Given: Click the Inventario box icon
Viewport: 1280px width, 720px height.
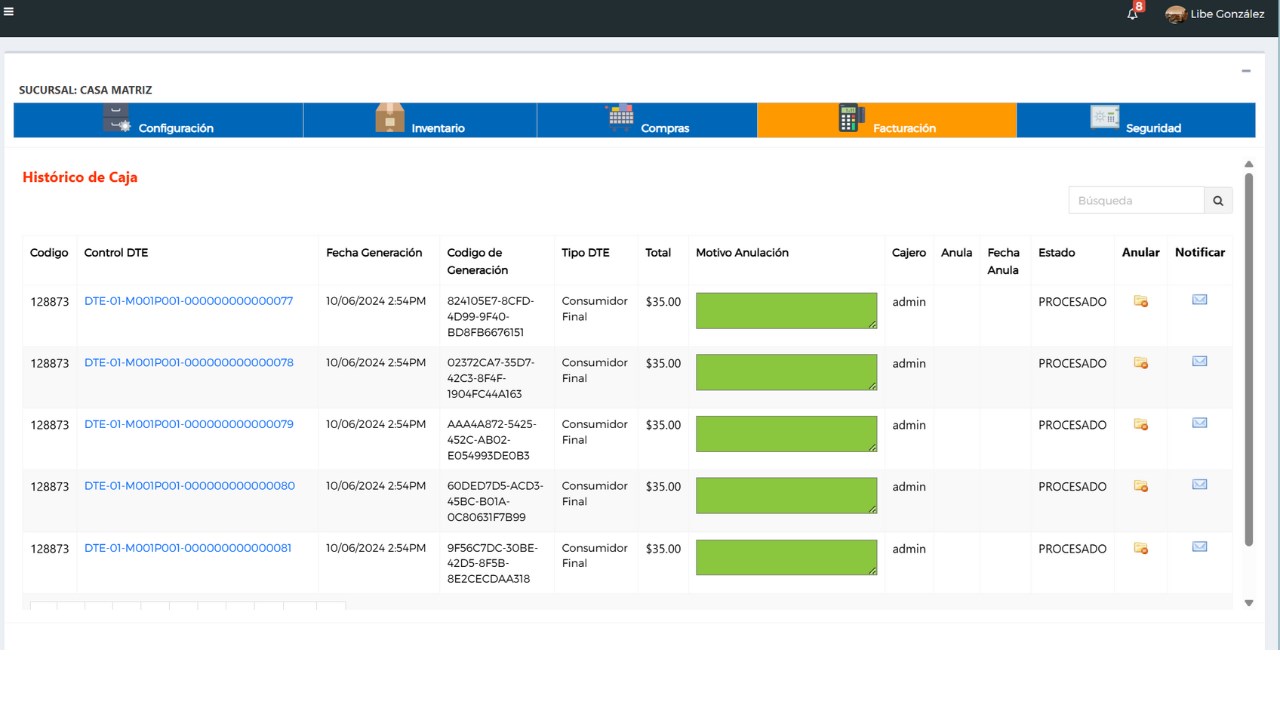Looking at the screenshot, I should pyautogui.click(x=390, y=118).
